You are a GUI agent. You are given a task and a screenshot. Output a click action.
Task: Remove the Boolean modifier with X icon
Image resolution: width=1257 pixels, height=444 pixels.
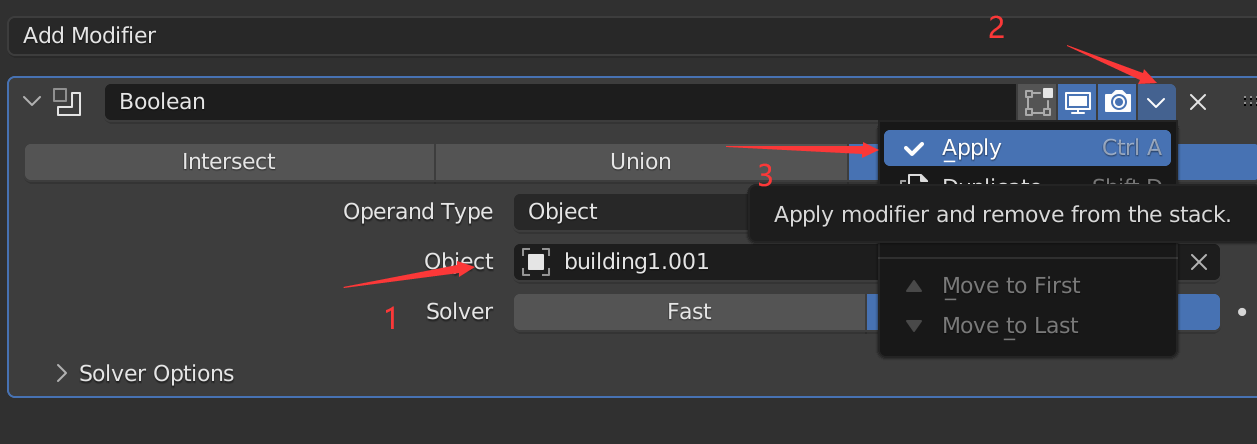pyautogui.click(x=1198, y=102)
